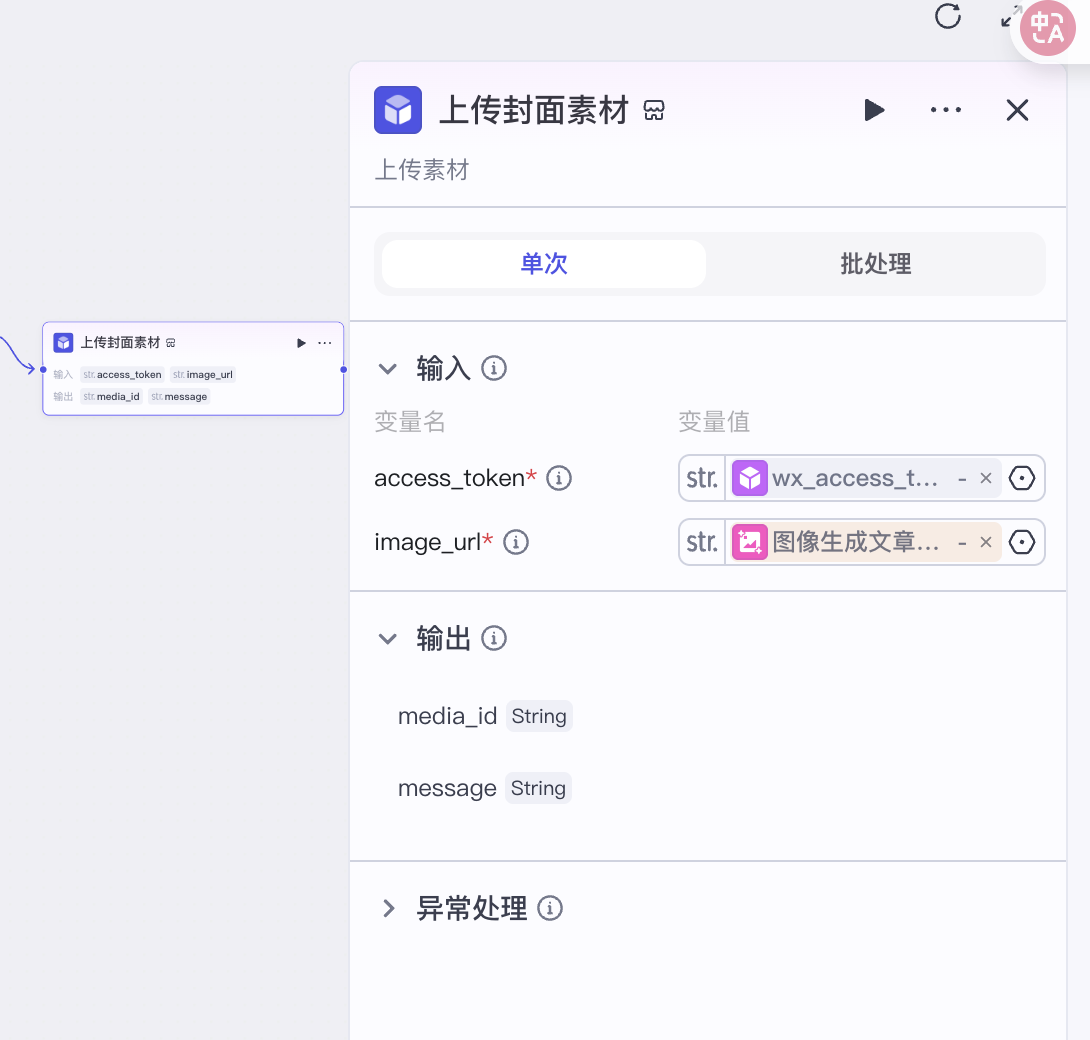This screenshot has width=1090, height=1040.
Task: Open the three-dot more menu in panel header
Action: pos(945,110)
